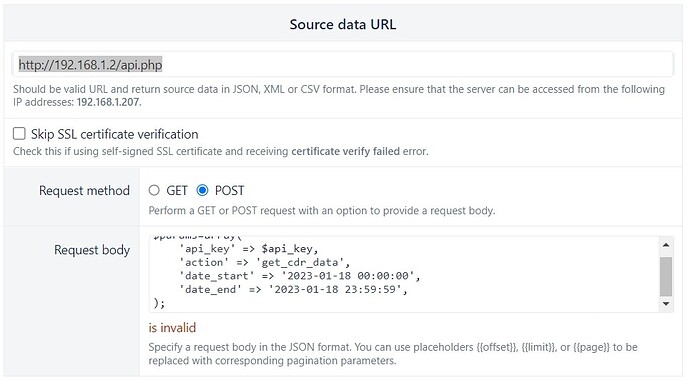Place cursor on the 'action' => 'get_cdr_data' line
The image size is (690, 380).
(x=264, y=263)
